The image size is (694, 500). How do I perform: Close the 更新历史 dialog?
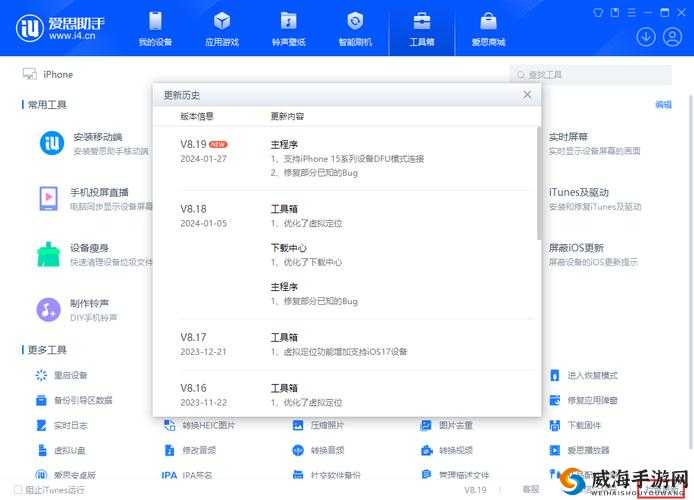pos(527,94)
